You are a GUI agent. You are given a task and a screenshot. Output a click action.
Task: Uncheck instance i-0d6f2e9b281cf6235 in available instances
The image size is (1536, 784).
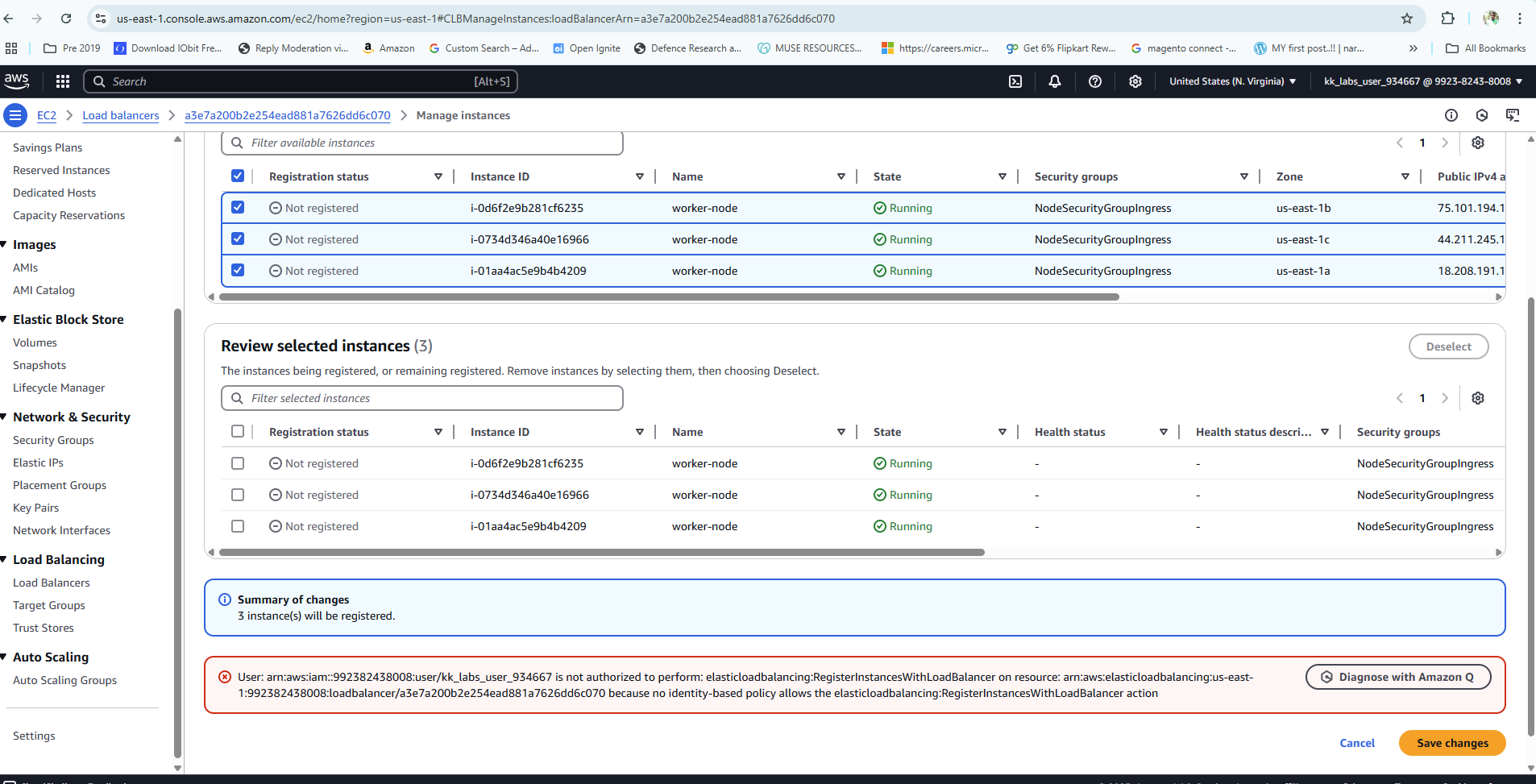click(238, 208)
